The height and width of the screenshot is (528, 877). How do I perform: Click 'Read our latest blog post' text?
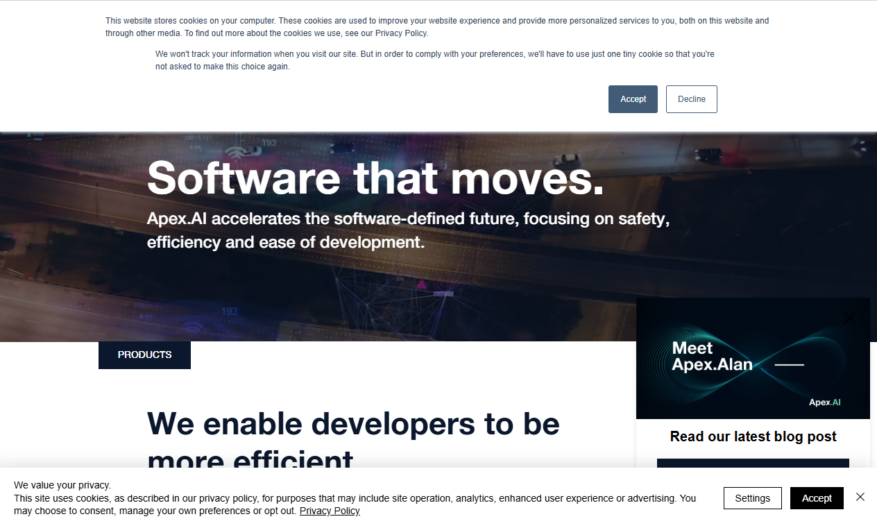tap(753, 436)
